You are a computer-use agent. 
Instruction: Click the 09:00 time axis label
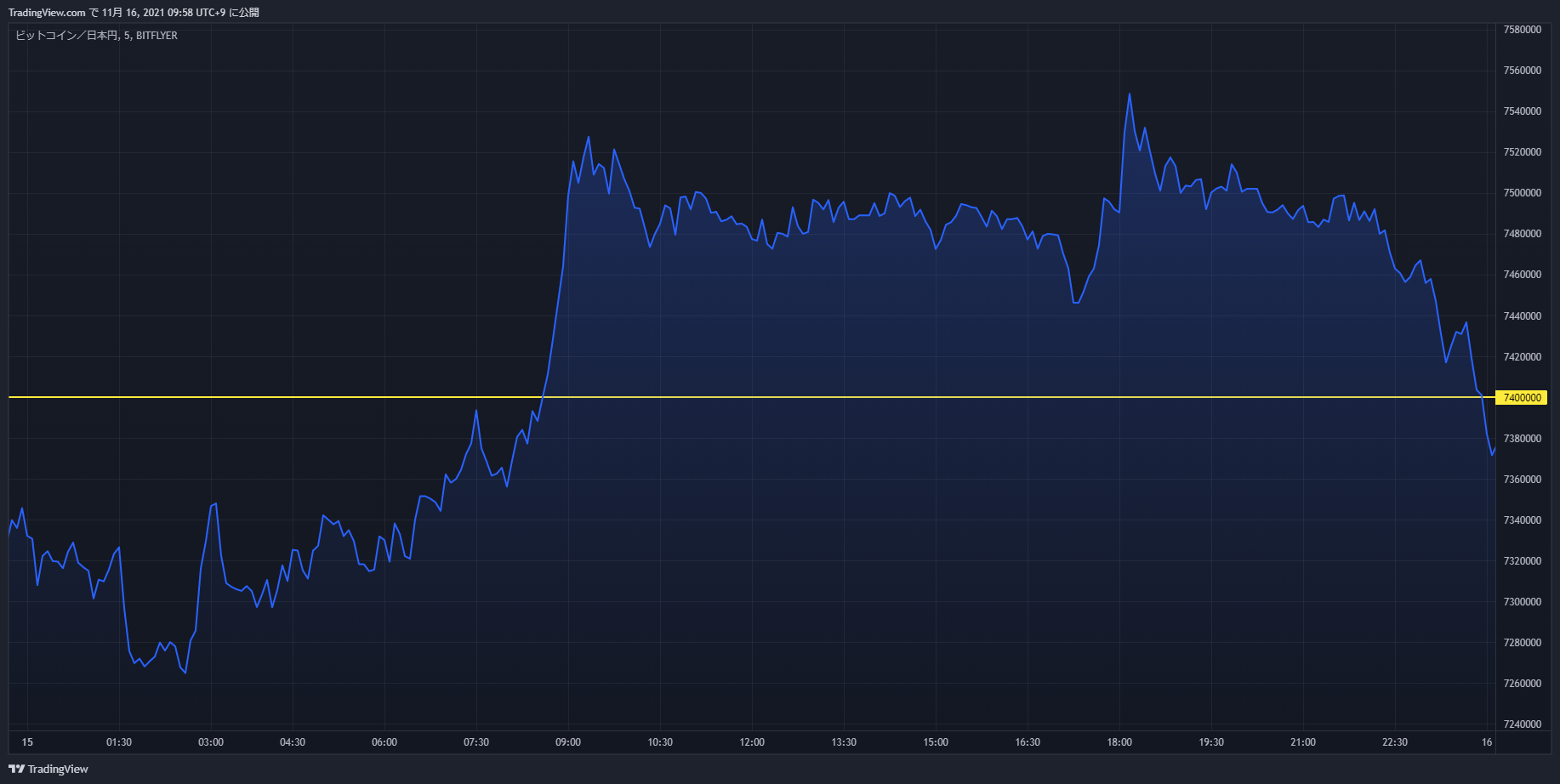pyautogui.click(x=568, y=742)
